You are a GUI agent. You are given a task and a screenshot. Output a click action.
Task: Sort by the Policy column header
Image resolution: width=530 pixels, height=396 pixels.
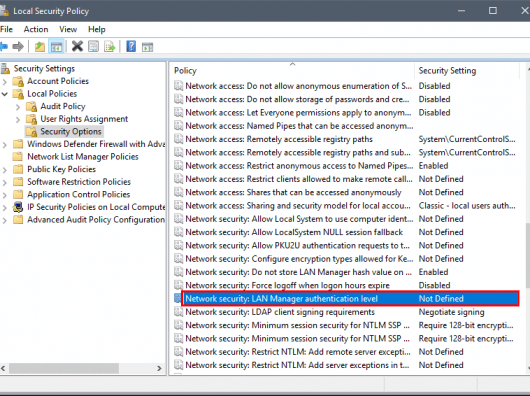[293, 71]
